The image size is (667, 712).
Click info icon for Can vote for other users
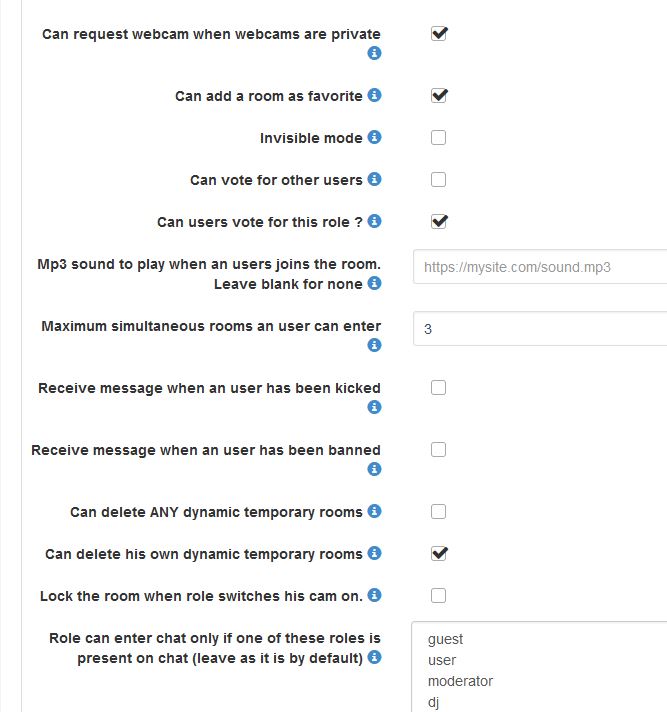click(375, 179)
